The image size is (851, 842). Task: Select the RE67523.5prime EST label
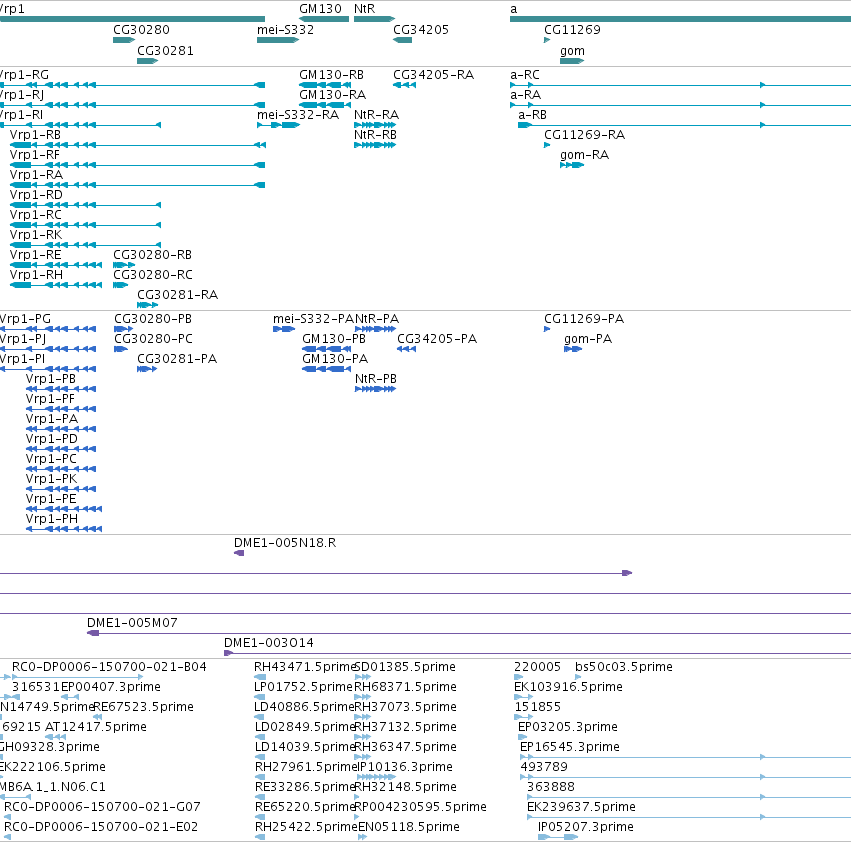[143, 707]
